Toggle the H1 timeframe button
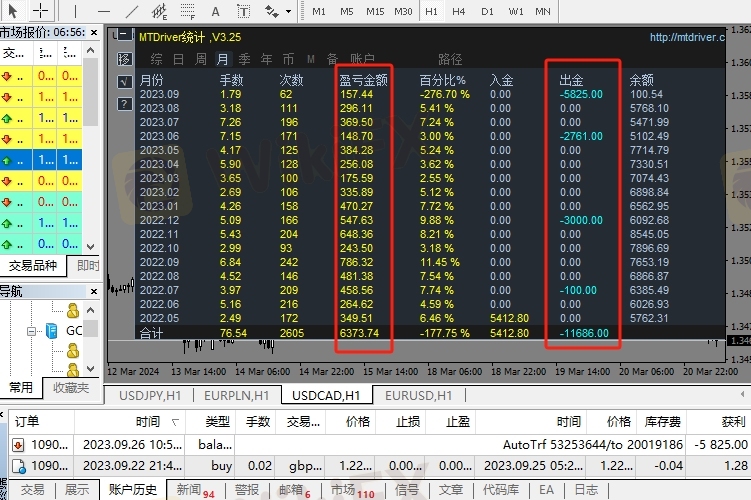The height and width of the screenshot is (500, 751). click(431, 11)
